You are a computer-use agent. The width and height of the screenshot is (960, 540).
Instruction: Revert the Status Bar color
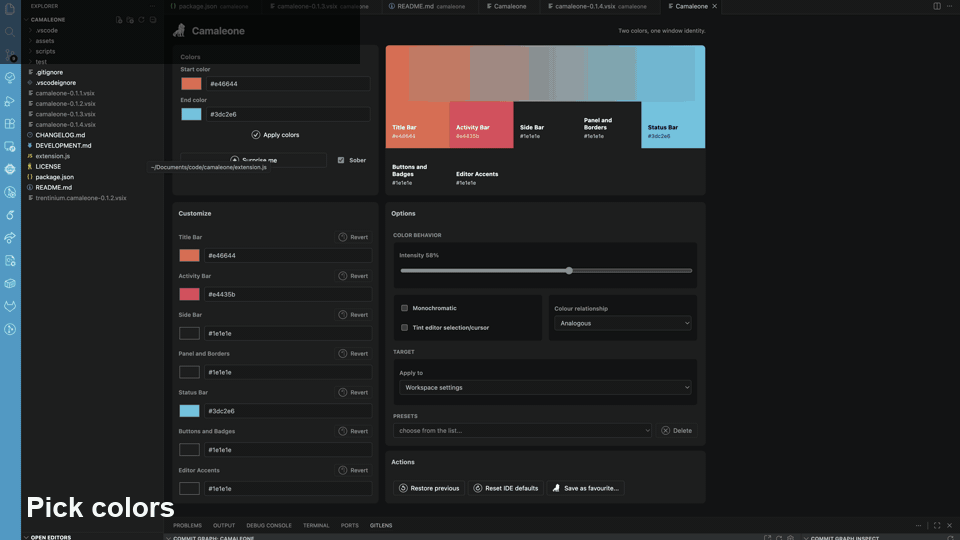pyautogui.click(x=353, y=392)
